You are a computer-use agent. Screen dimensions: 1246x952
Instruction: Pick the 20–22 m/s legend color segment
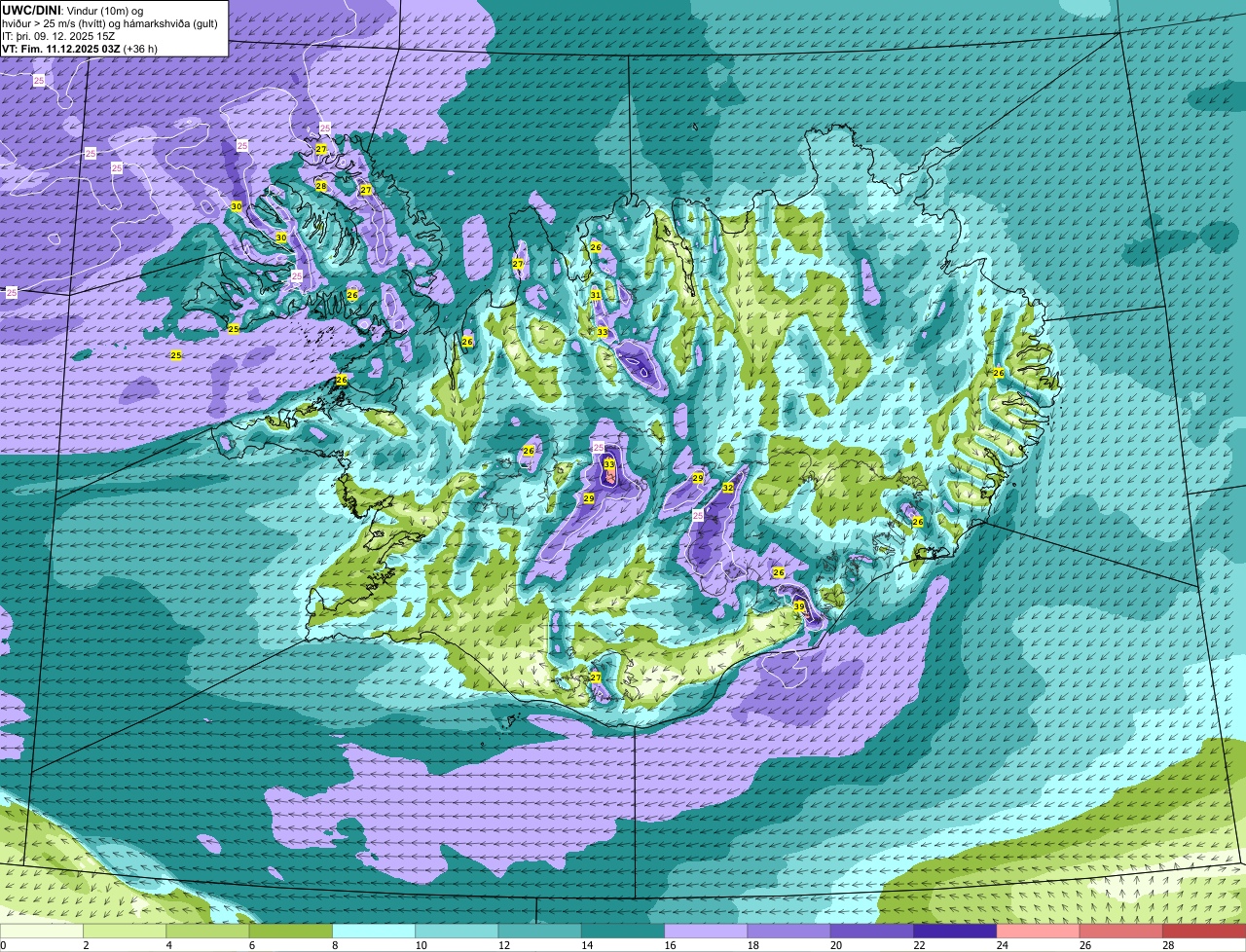pyautogui.click(x=871, y=931)
